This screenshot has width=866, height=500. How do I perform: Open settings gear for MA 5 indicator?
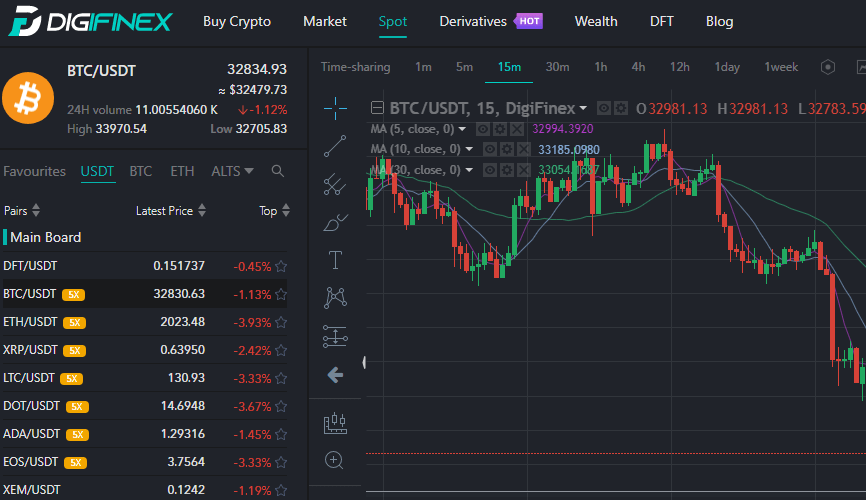coord(499,129)
